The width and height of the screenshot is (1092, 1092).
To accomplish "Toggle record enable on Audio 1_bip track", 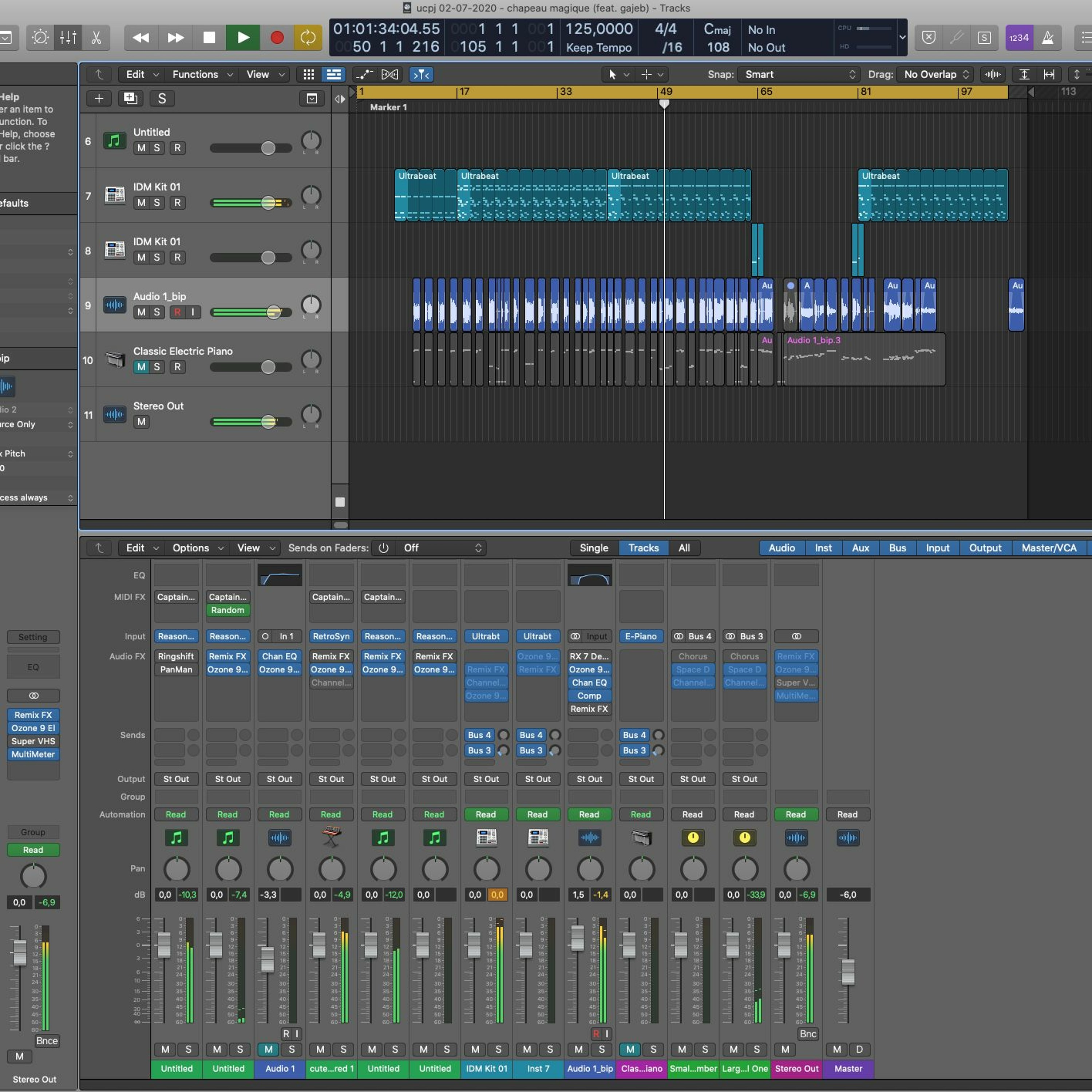I will click(x=178, y=312).
